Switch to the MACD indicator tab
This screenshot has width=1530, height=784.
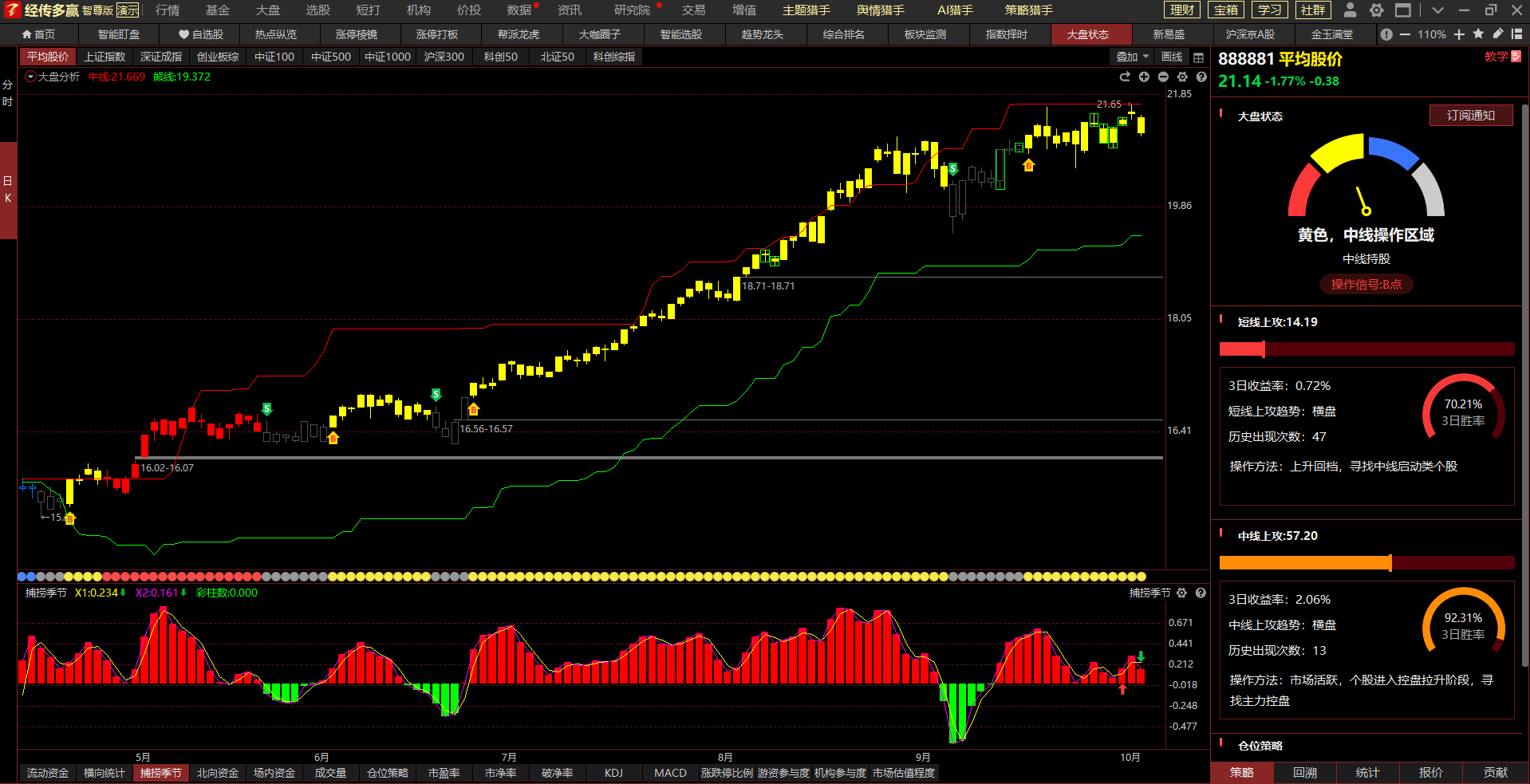pos(670,773)
